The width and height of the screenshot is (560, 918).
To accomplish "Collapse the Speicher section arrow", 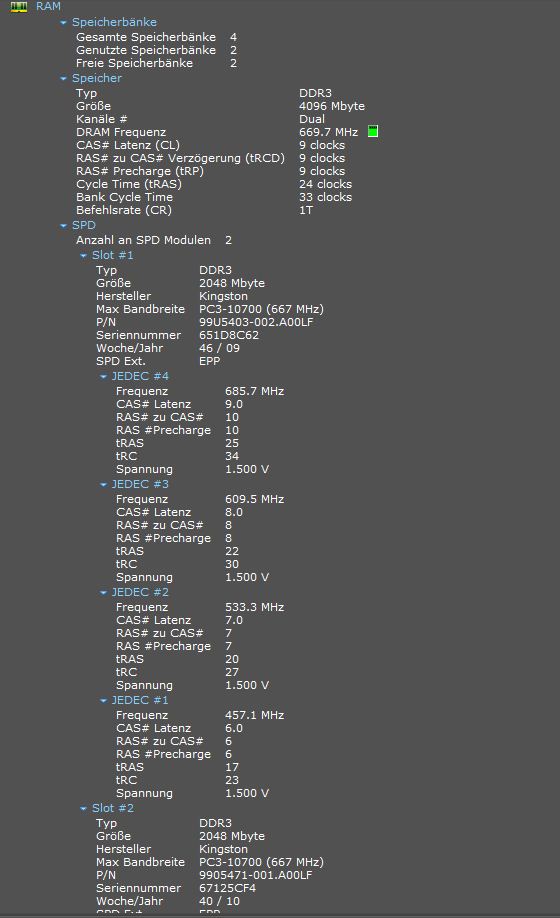I will pyautogui.click(x=63, y=78).
